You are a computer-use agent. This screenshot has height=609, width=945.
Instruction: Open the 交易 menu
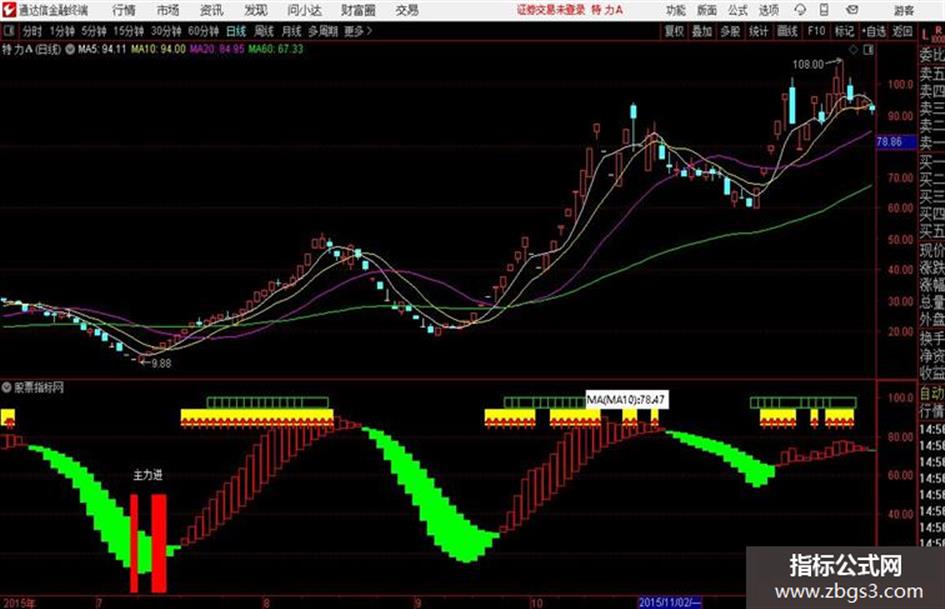click(407, 10)
